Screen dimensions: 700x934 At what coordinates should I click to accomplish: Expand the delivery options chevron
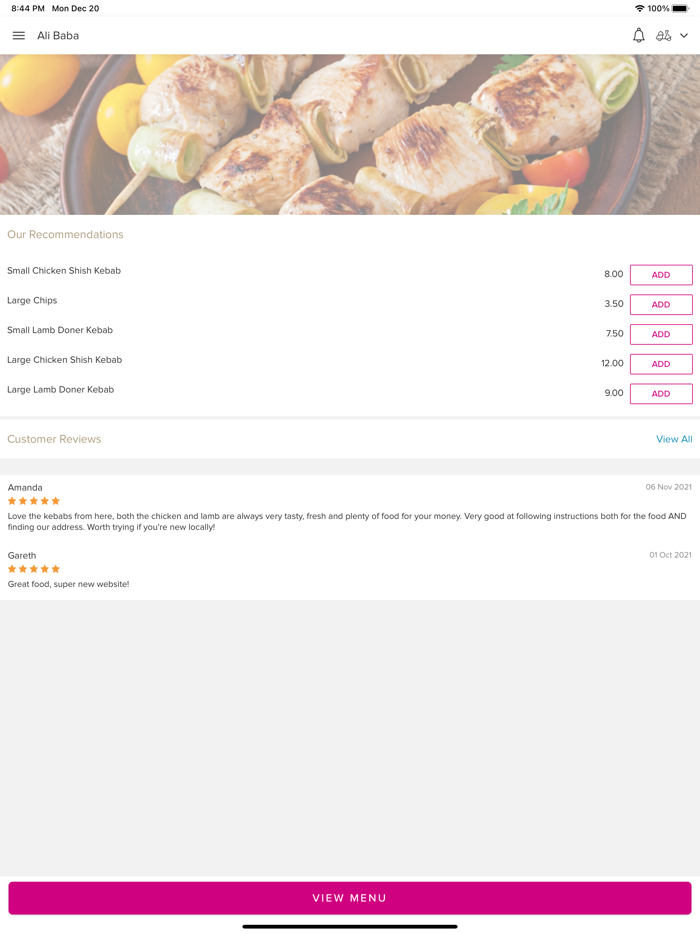click(x=684, y=36)
